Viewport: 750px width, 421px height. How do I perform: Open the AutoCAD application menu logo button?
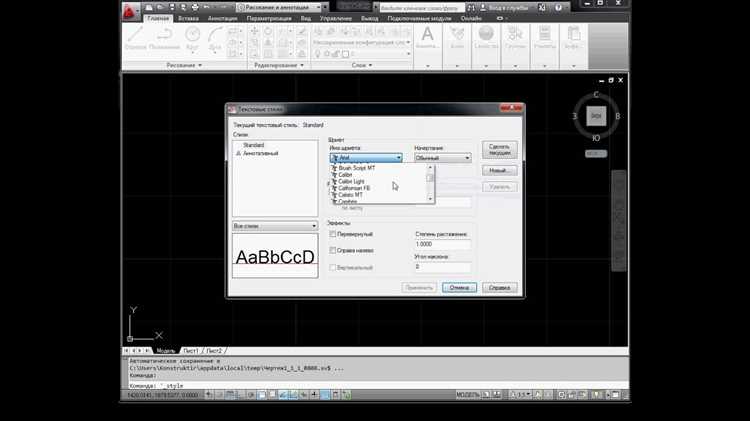tap(129, 12)
